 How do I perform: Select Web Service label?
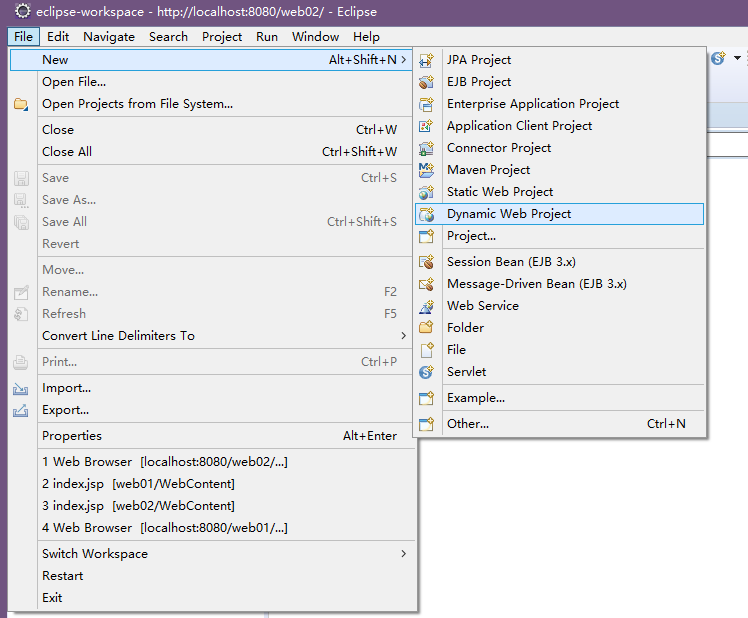pos(483,306)
